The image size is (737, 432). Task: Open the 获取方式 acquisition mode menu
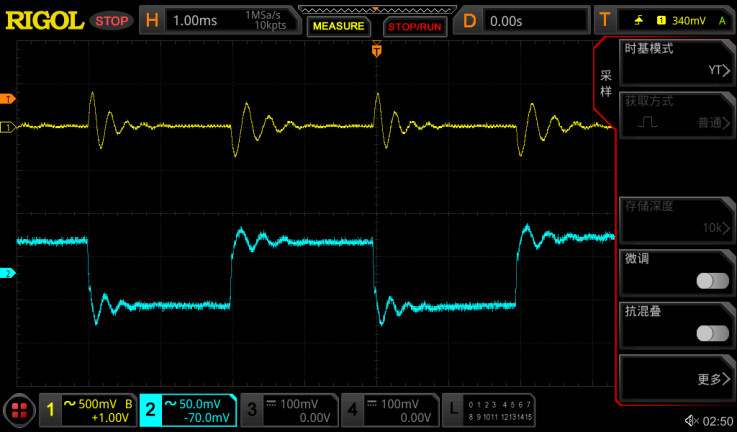coord(677,115)
